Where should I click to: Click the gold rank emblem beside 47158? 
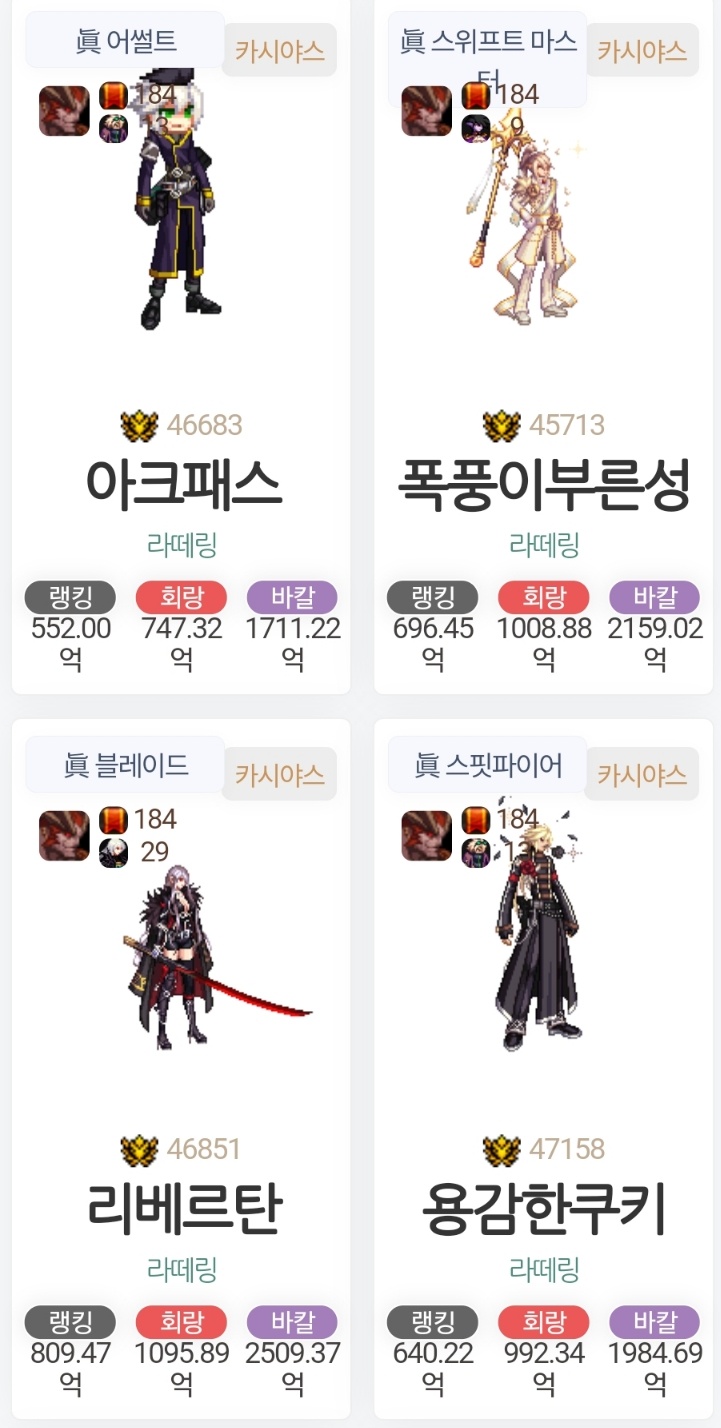coord(502,1150)
